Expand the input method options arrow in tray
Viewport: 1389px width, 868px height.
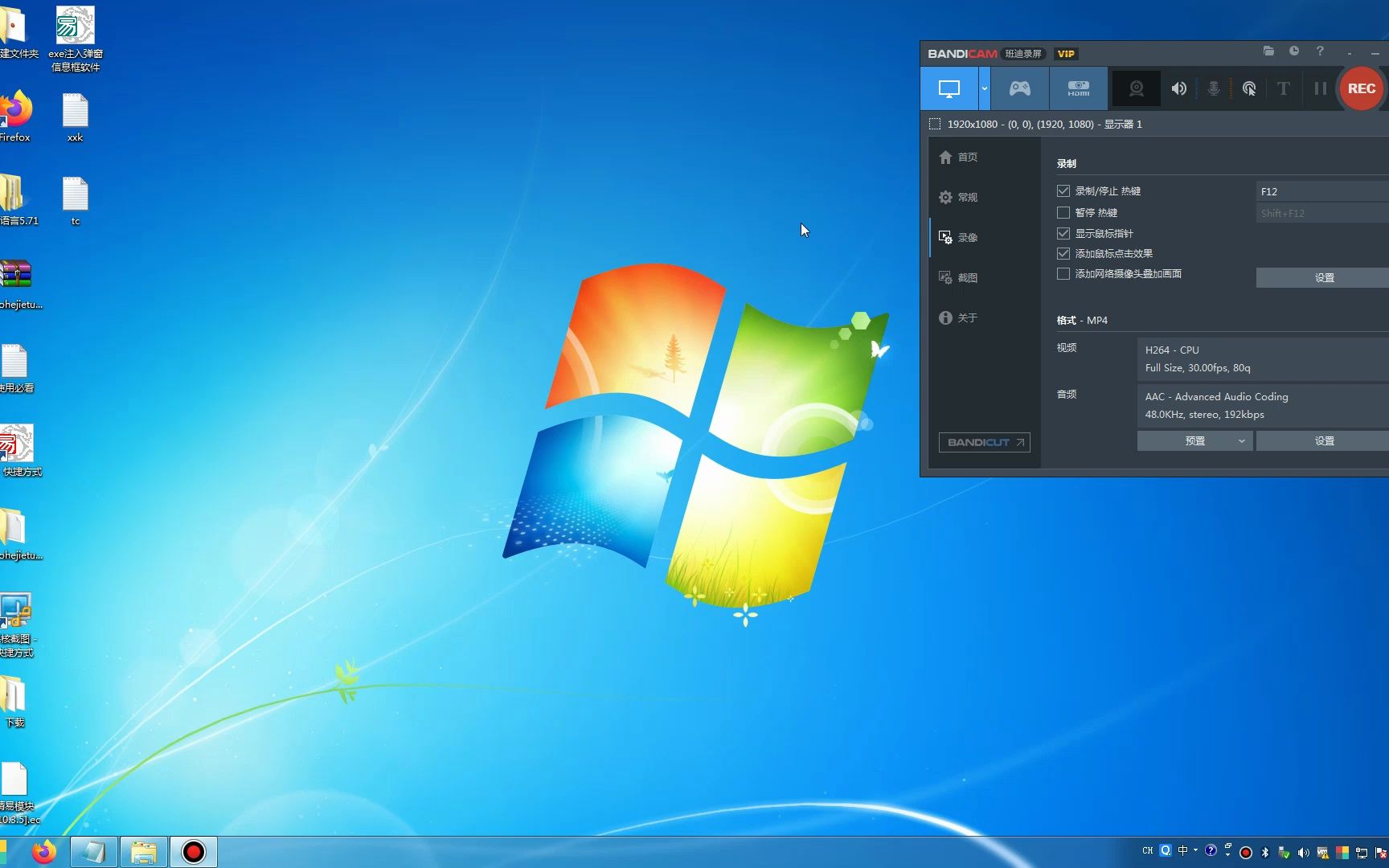pyautogui.click(x=1195, y=850)
